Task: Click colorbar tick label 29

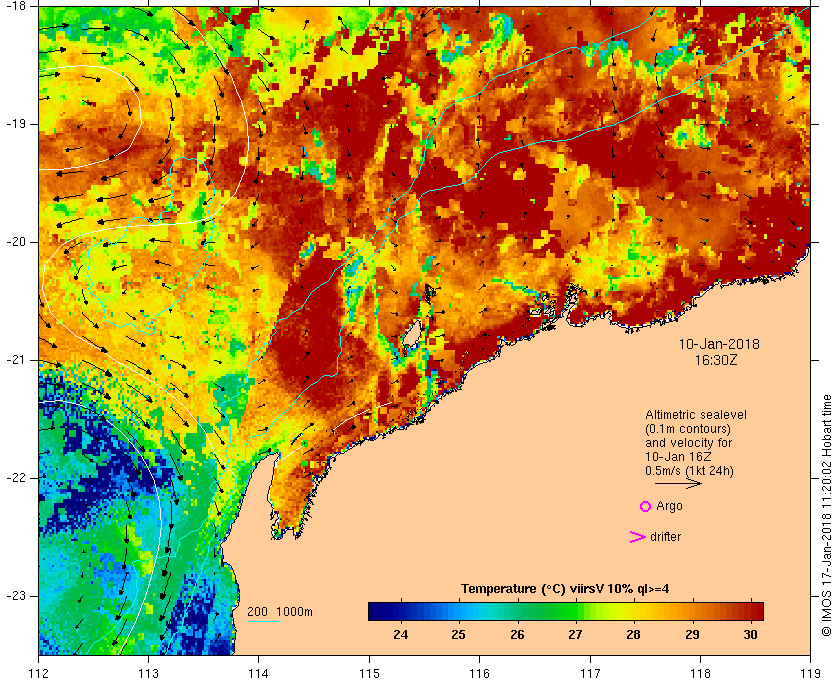Action: point(692,634)
